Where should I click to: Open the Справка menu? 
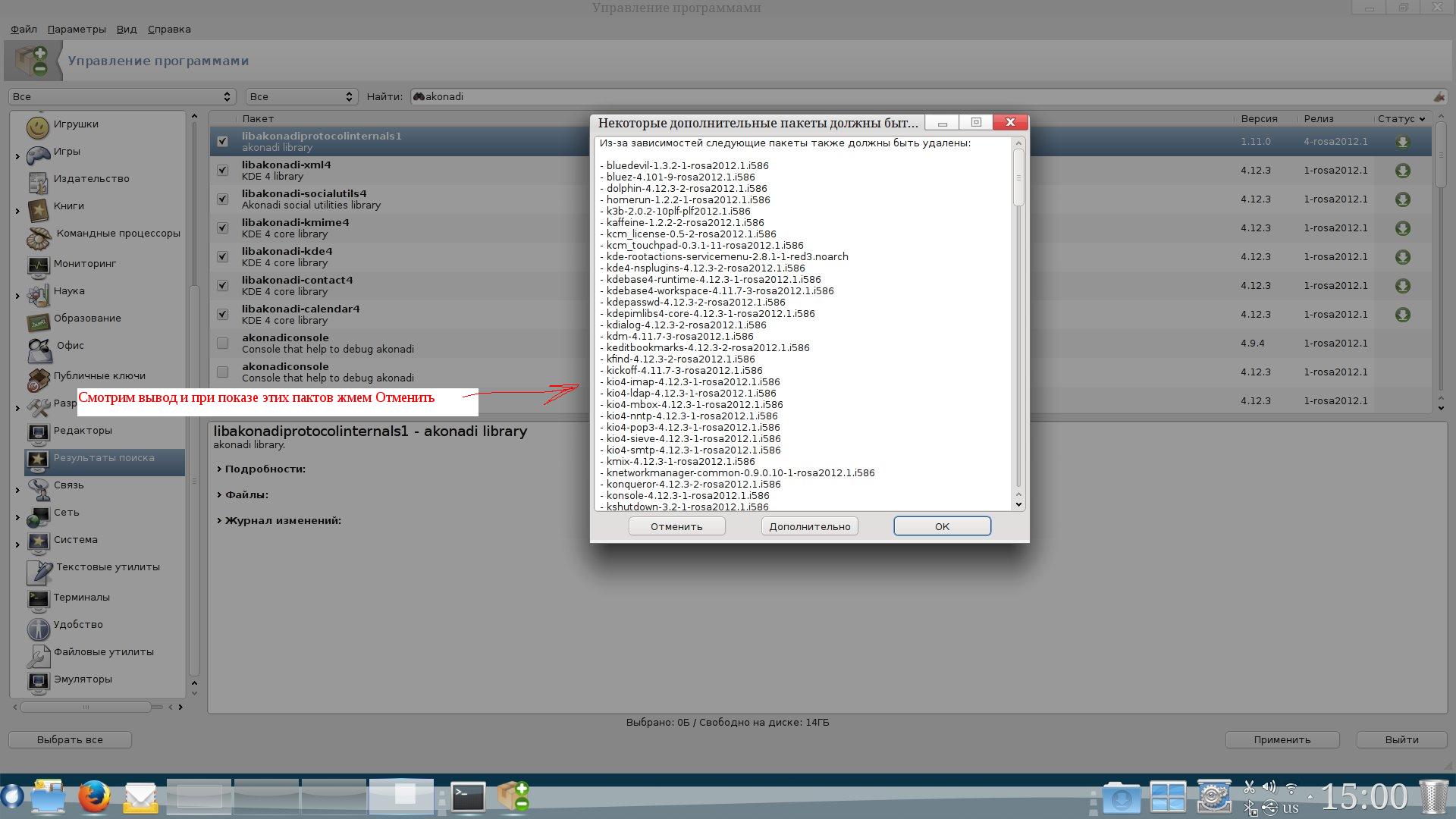tap(169, 29)
